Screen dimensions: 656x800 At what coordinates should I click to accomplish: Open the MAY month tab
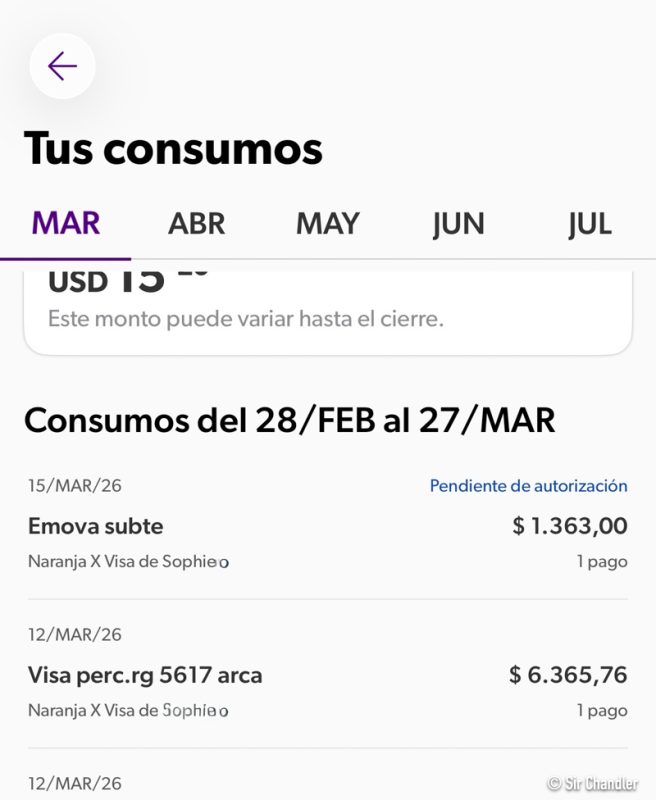327,223
